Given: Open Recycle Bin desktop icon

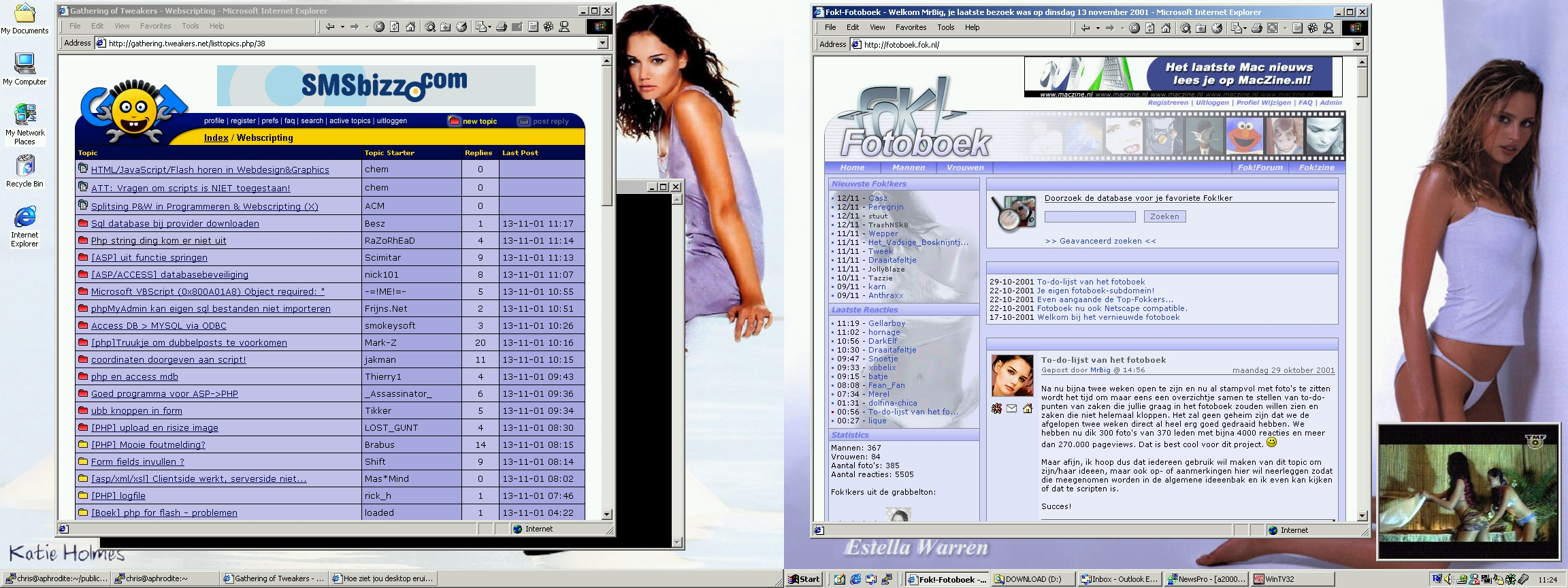Looking at the screenshot, I should click(x=25, y=165).
